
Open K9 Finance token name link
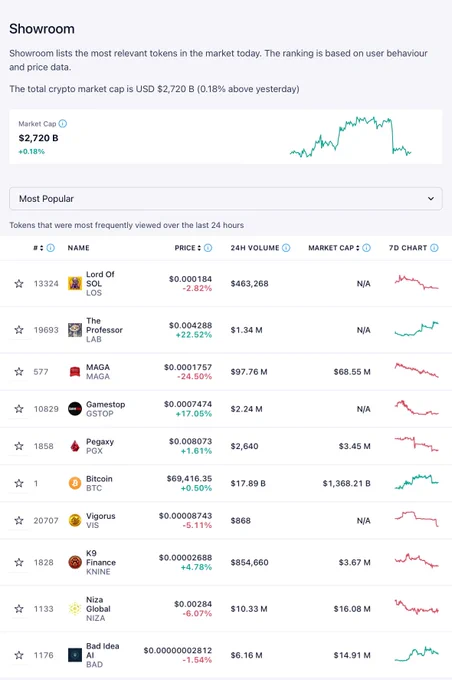tap(101, 558)
